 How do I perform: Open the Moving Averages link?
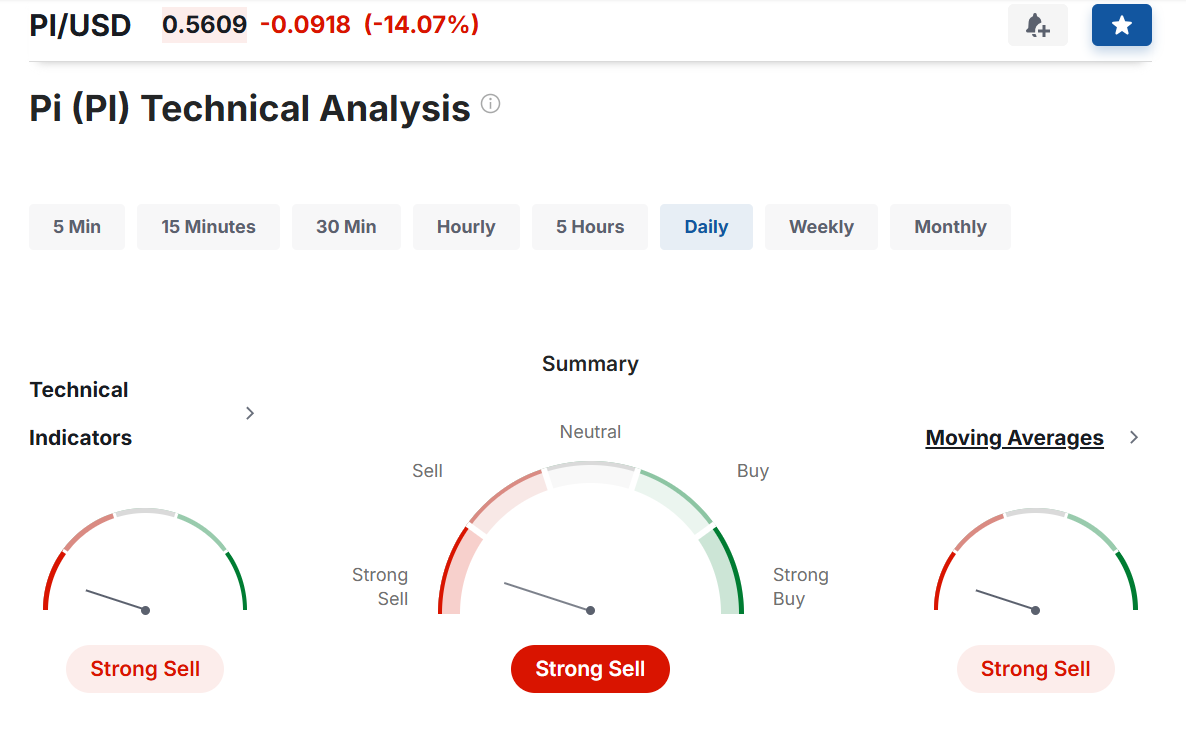click(1014, 438)
